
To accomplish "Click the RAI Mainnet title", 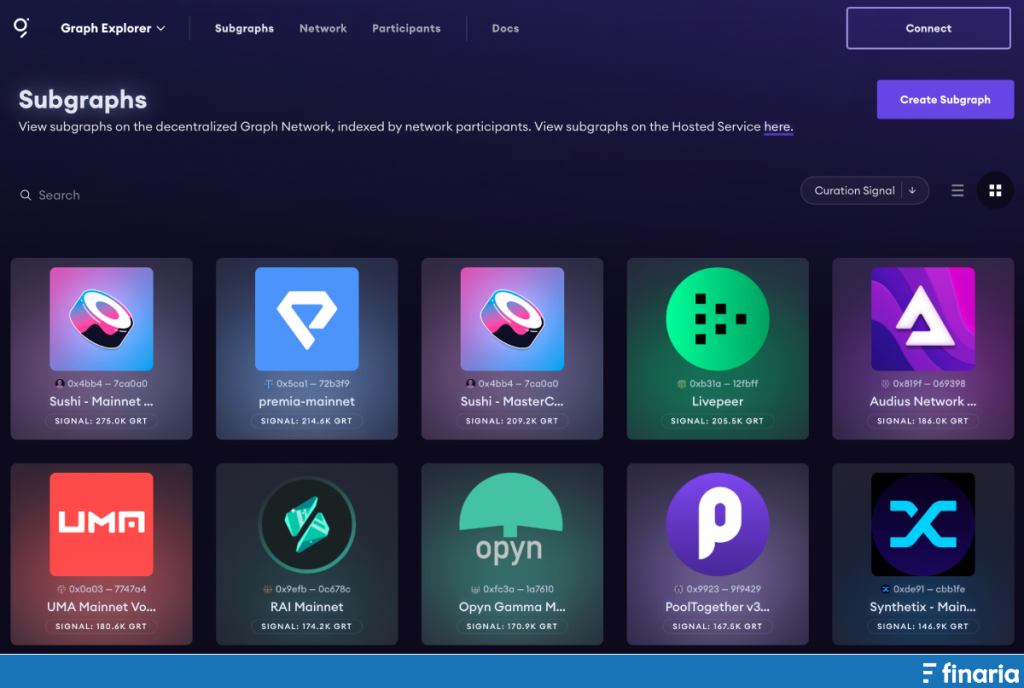I will (x=306, y=606).
